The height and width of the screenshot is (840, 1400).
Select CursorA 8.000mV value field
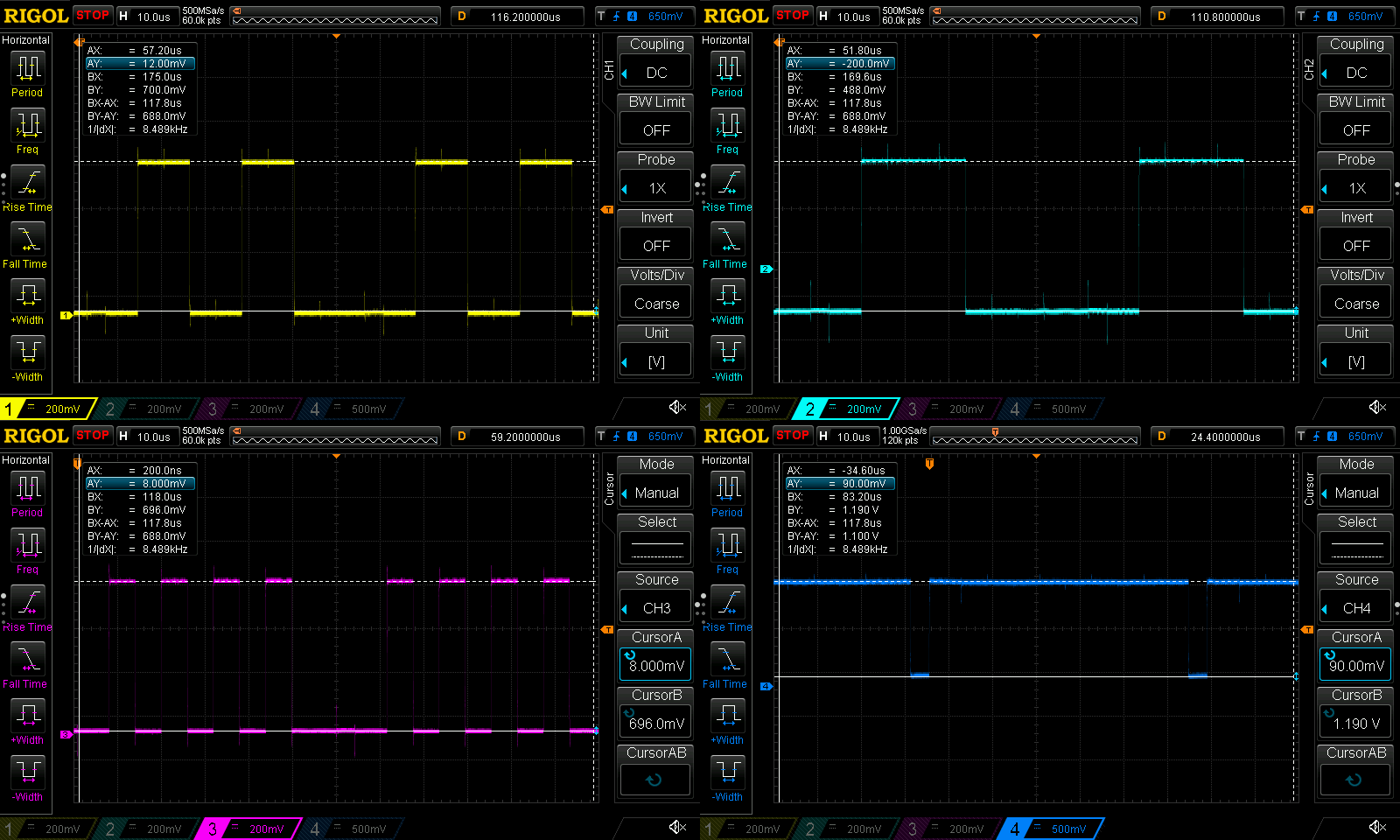[x=656, y=665]
